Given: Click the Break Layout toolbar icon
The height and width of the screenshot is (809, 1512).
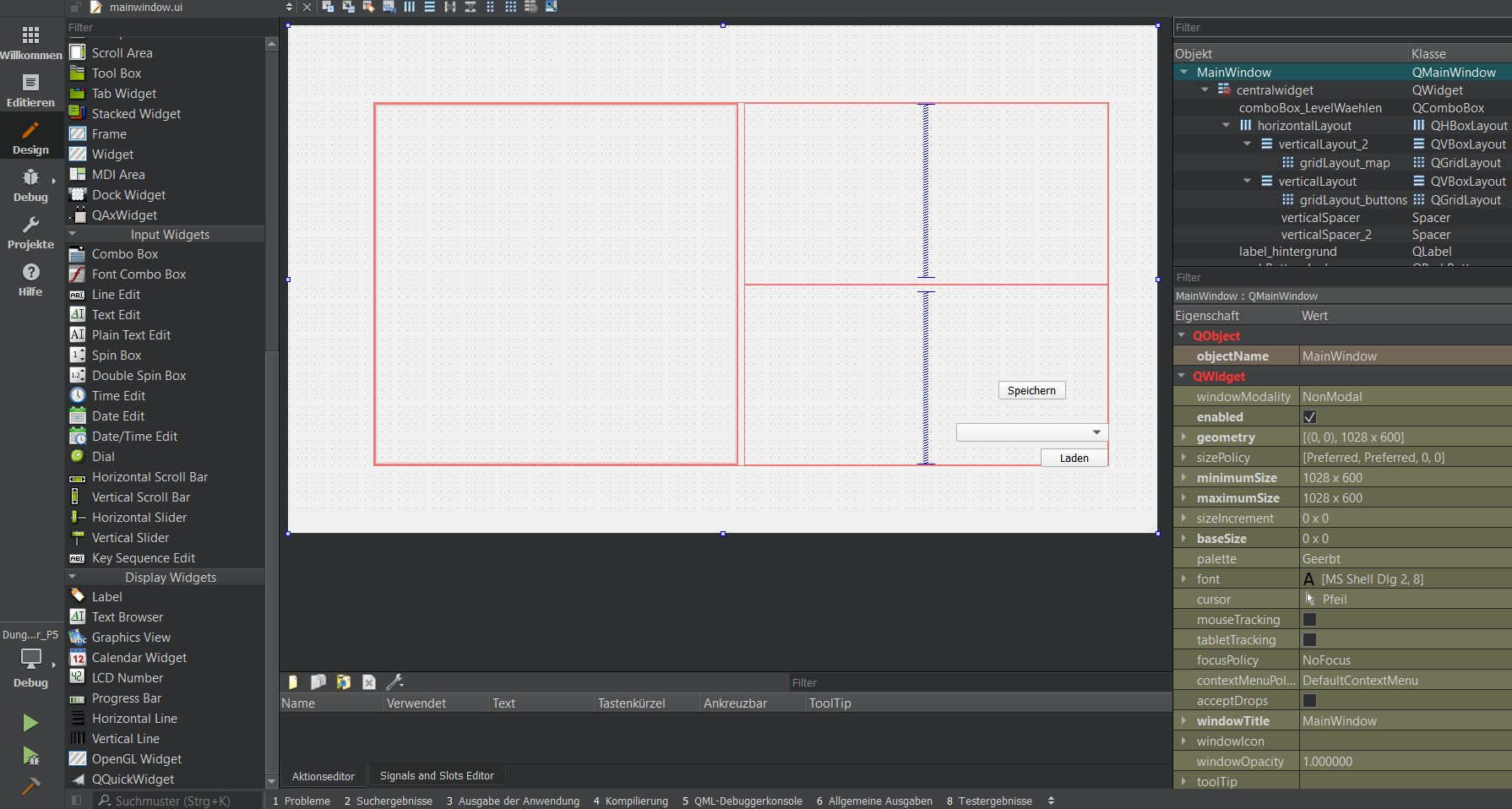Looking at the screenshot, I should [530, 7].
